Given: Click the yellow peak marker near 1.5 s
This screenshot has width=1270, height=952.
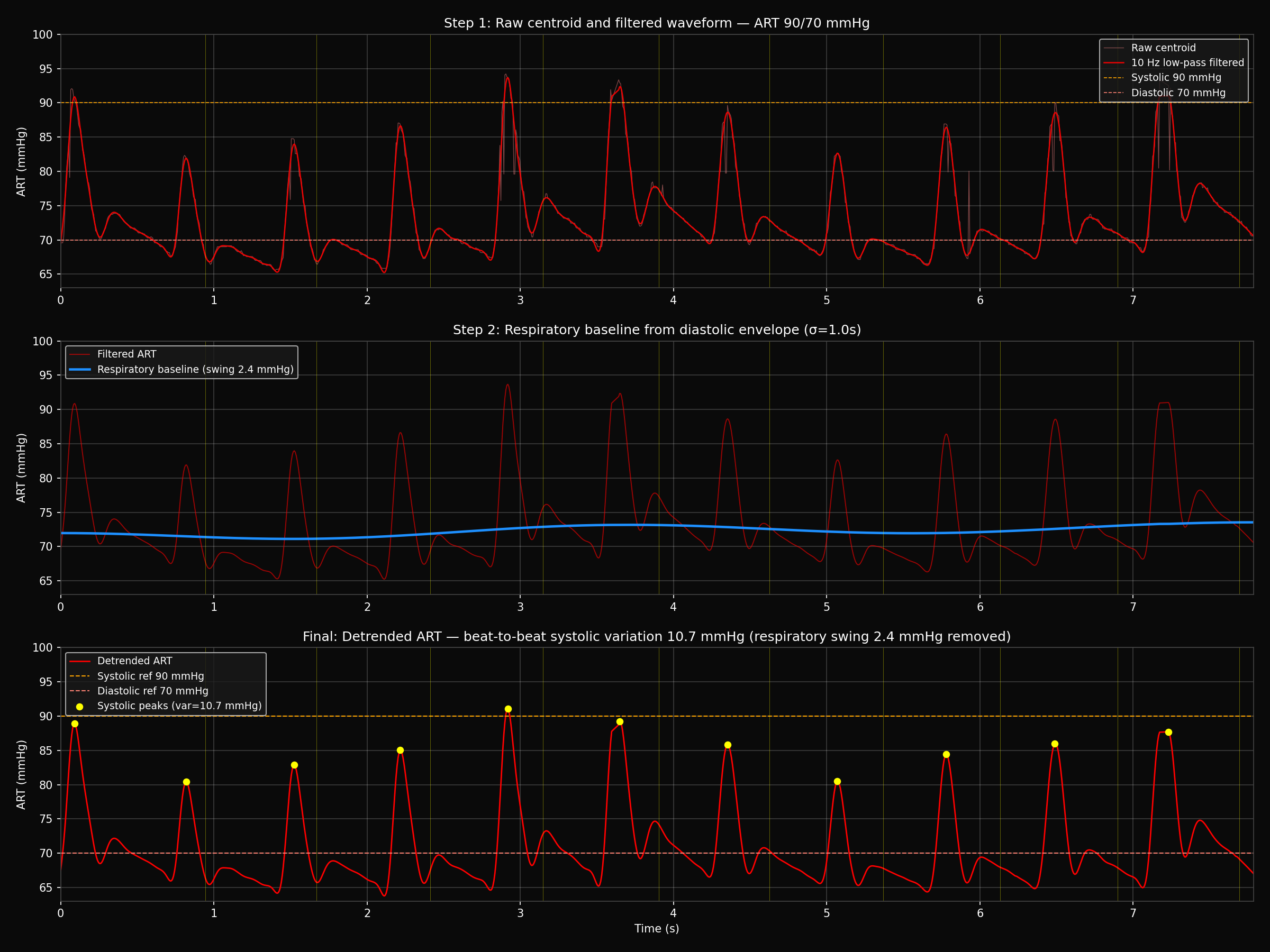Looking at the screenshot, I should click(x=295, y=765).
